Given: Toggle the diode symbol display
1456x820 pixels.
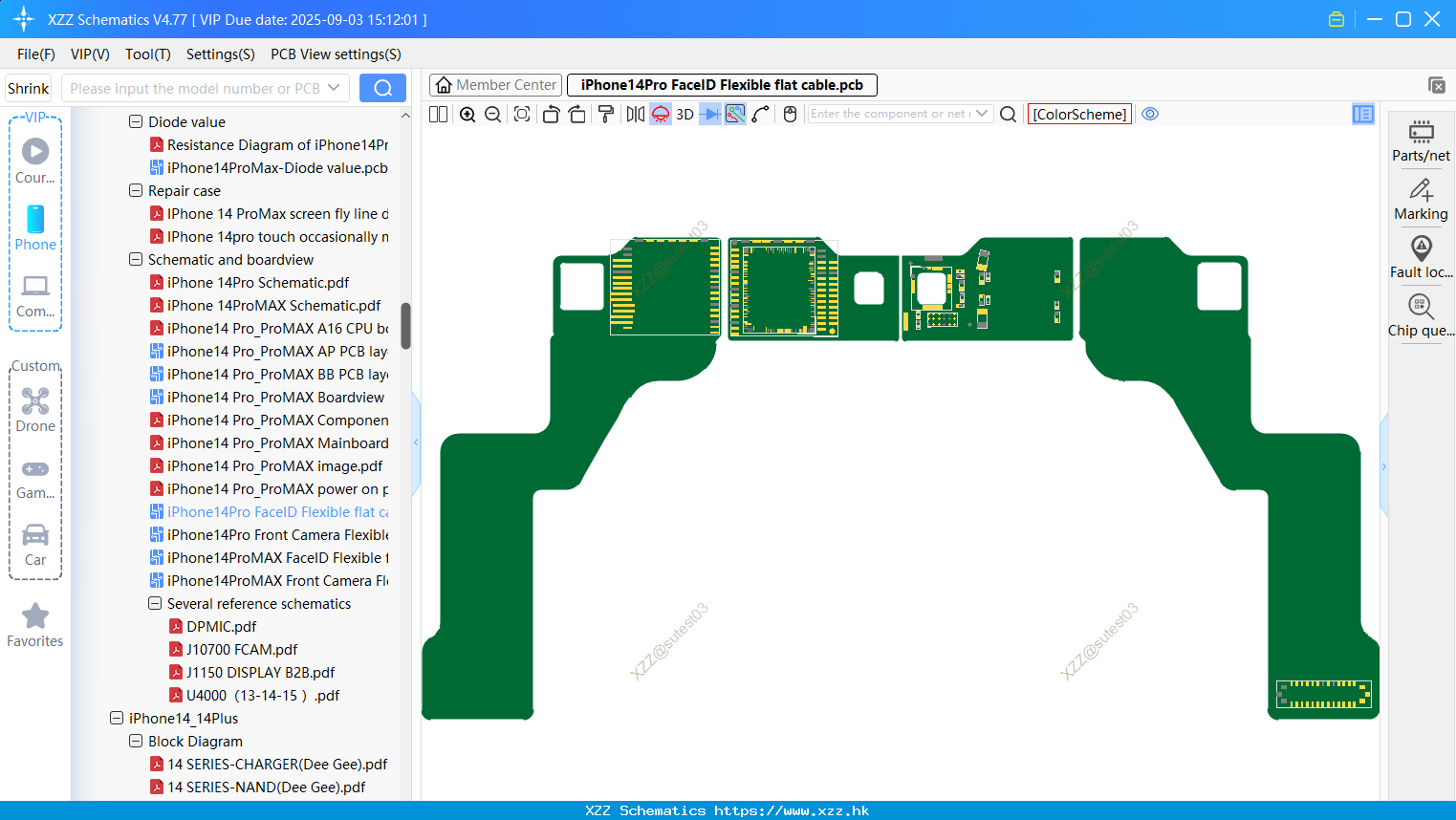Looking at the screenshot, I should click(710, 114).
